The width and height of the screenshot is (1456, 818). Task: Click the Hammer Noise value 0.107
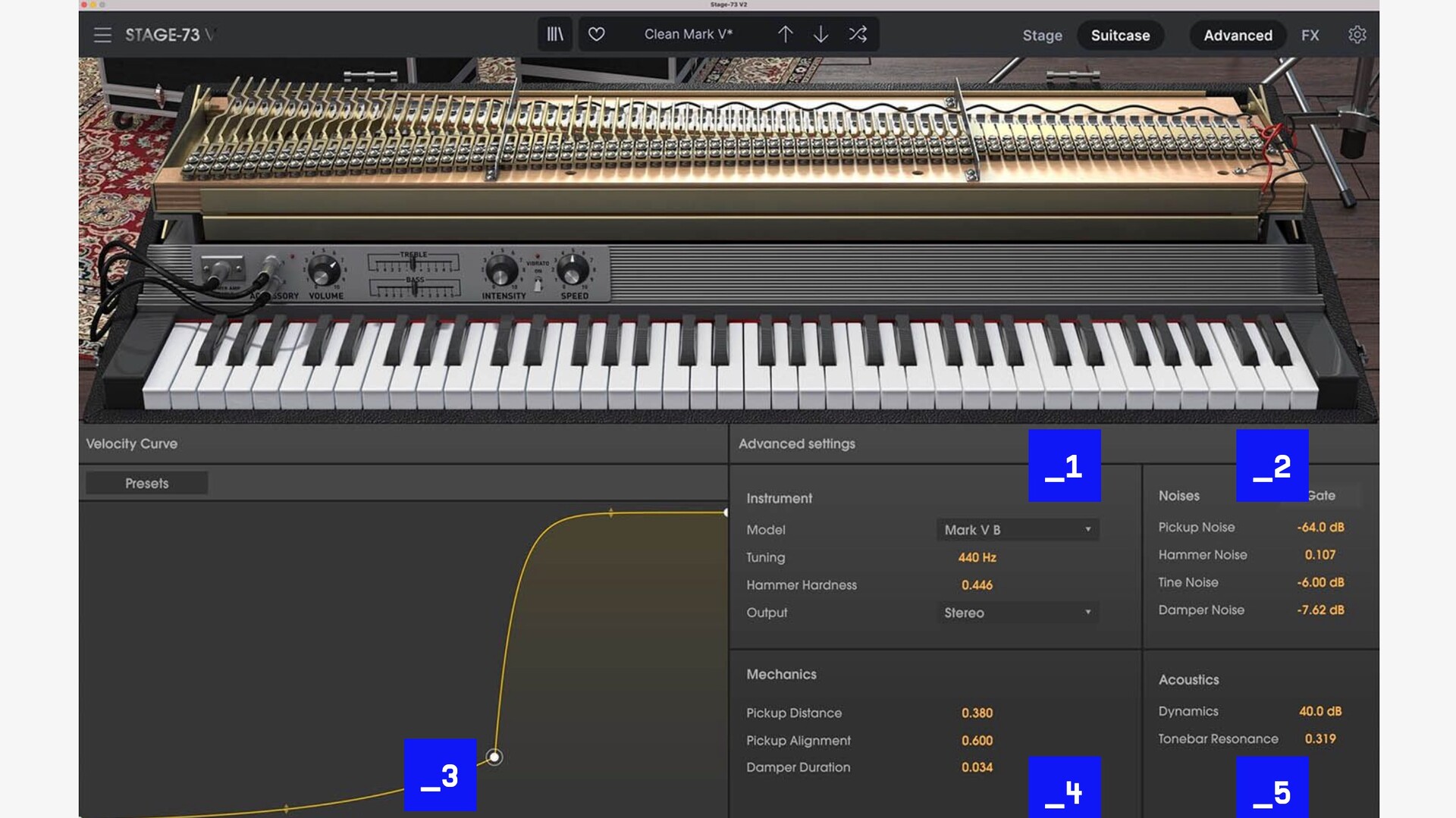[x=1320, y=555]
